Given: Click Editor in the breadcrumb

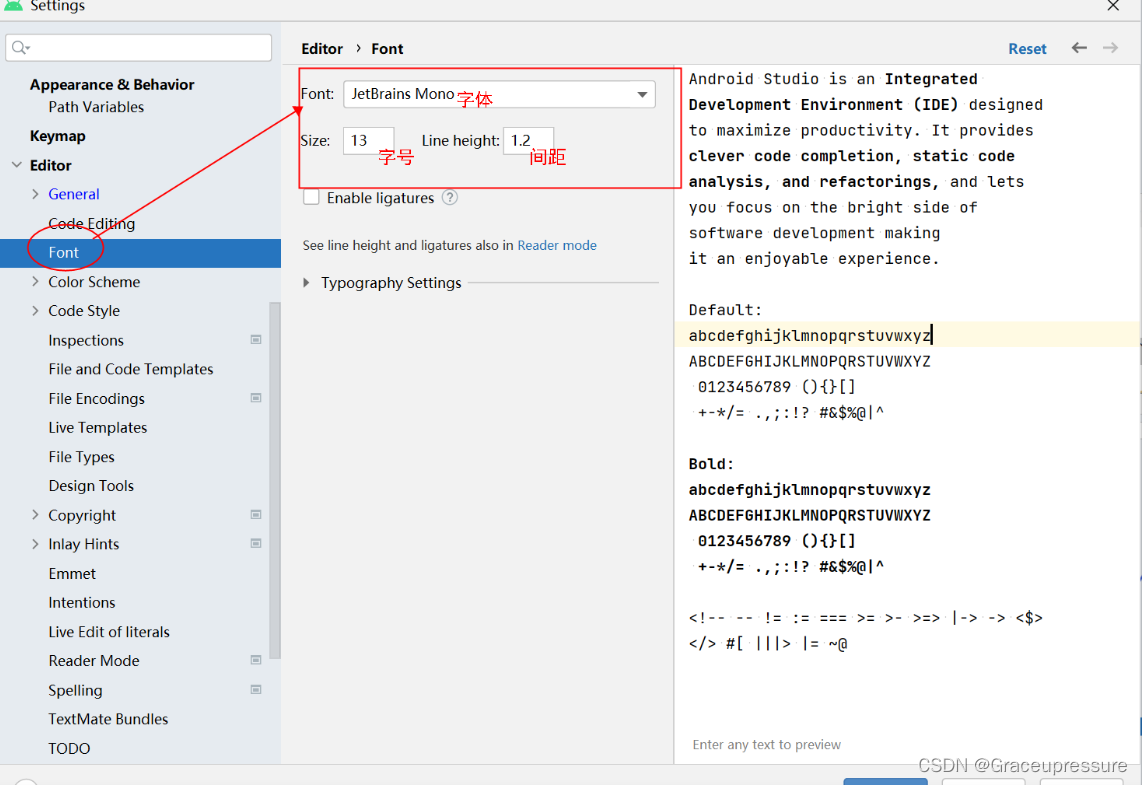Looking at the screenshot, I should click(322, 49).
